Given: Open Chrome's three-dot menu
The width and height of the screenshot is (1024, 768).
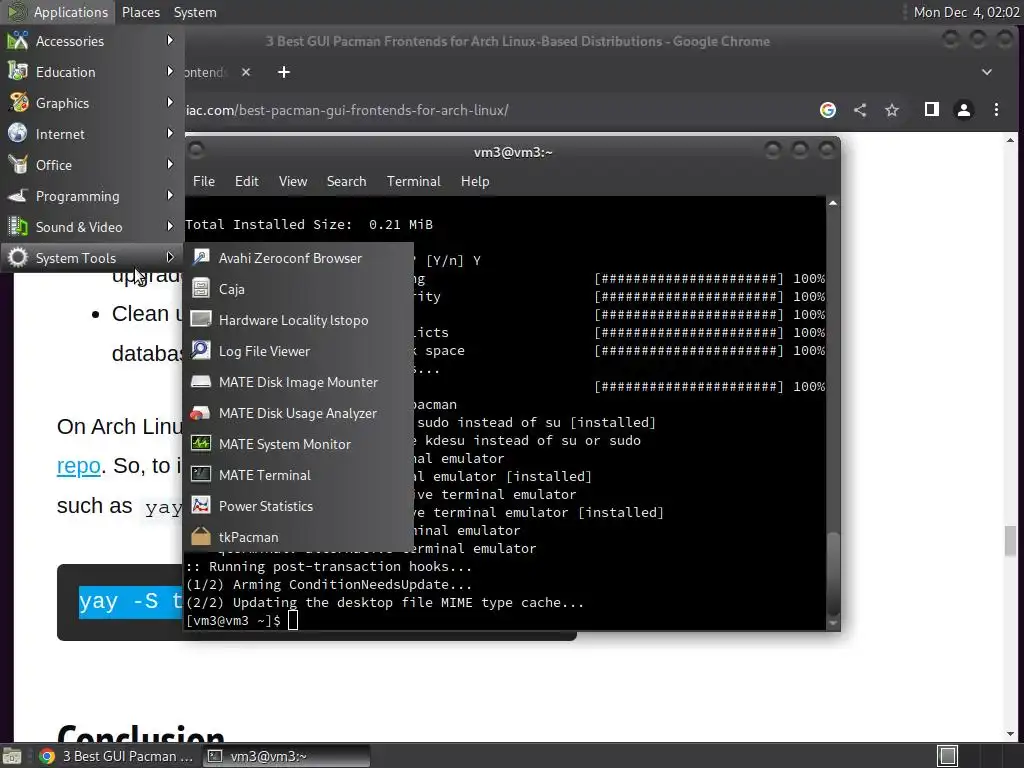Looking at the screenshot, I should pyautogui.click(x=996, y=110).
